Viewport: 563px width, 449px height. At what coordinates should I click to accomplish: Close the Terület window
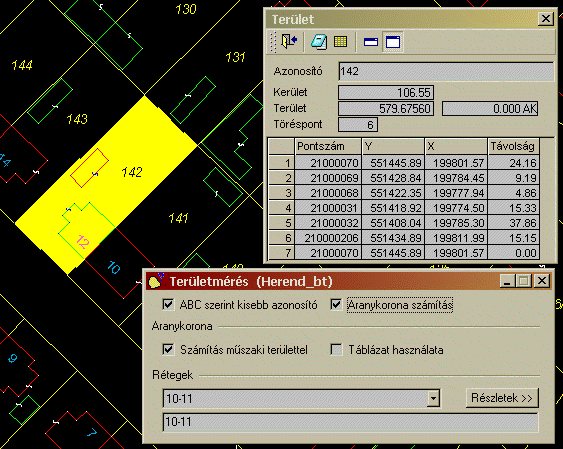pyautogui.click(x=545, y=19)
